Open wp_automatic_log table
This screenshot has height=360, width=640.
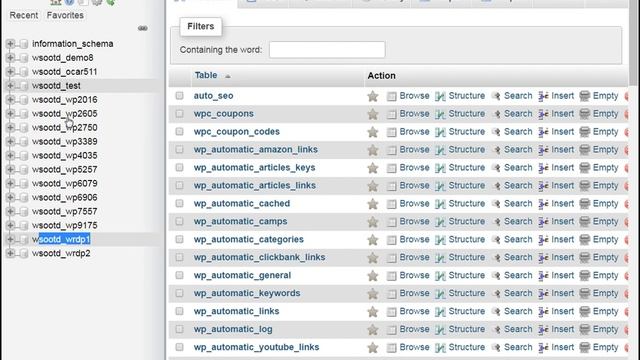233,329
